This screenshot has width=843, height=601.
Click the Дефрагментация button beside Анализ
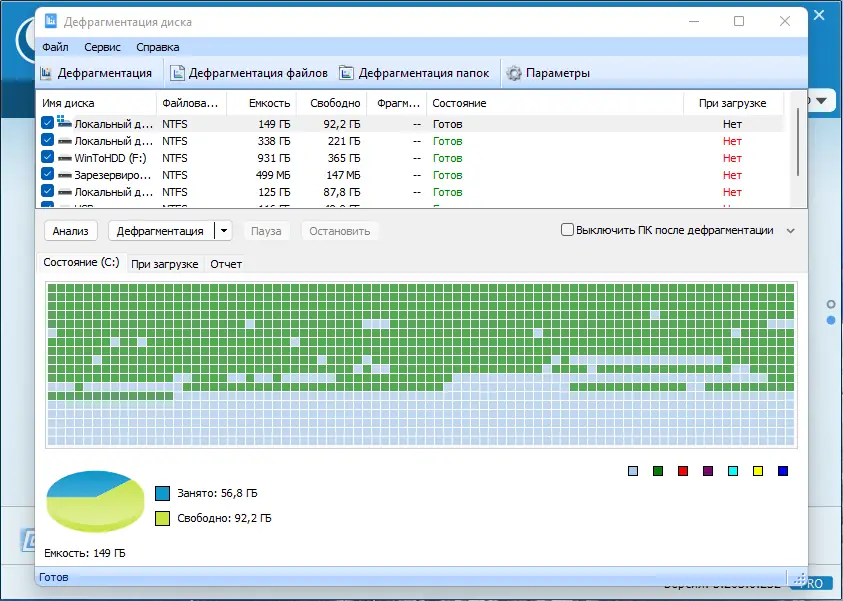click(x=160, y=231)
